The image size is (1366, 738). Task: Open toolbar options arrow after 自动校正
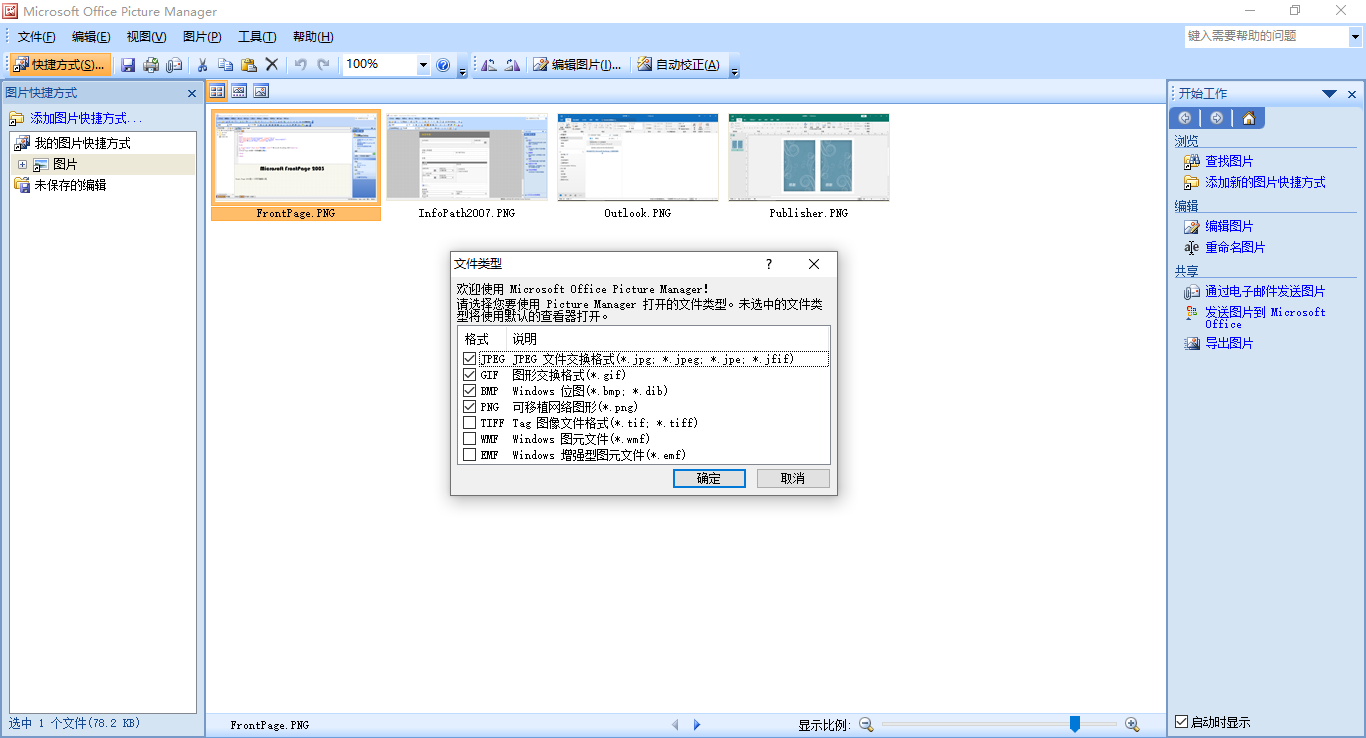pyautogui.click(x=734, y=69)
